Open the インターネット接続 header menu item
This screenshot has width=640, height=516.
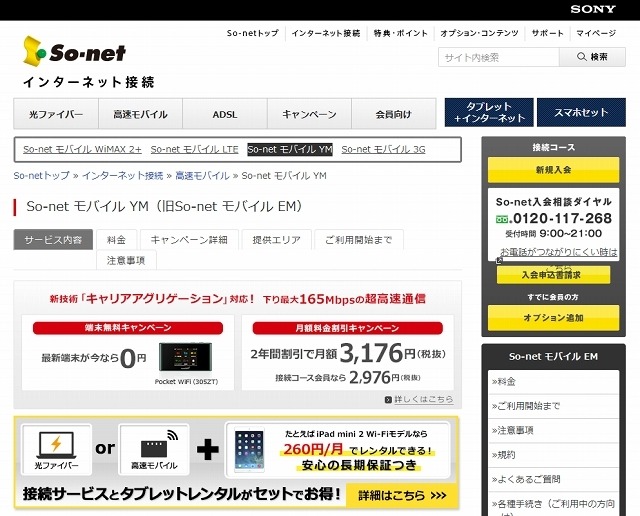pos(326,33)
